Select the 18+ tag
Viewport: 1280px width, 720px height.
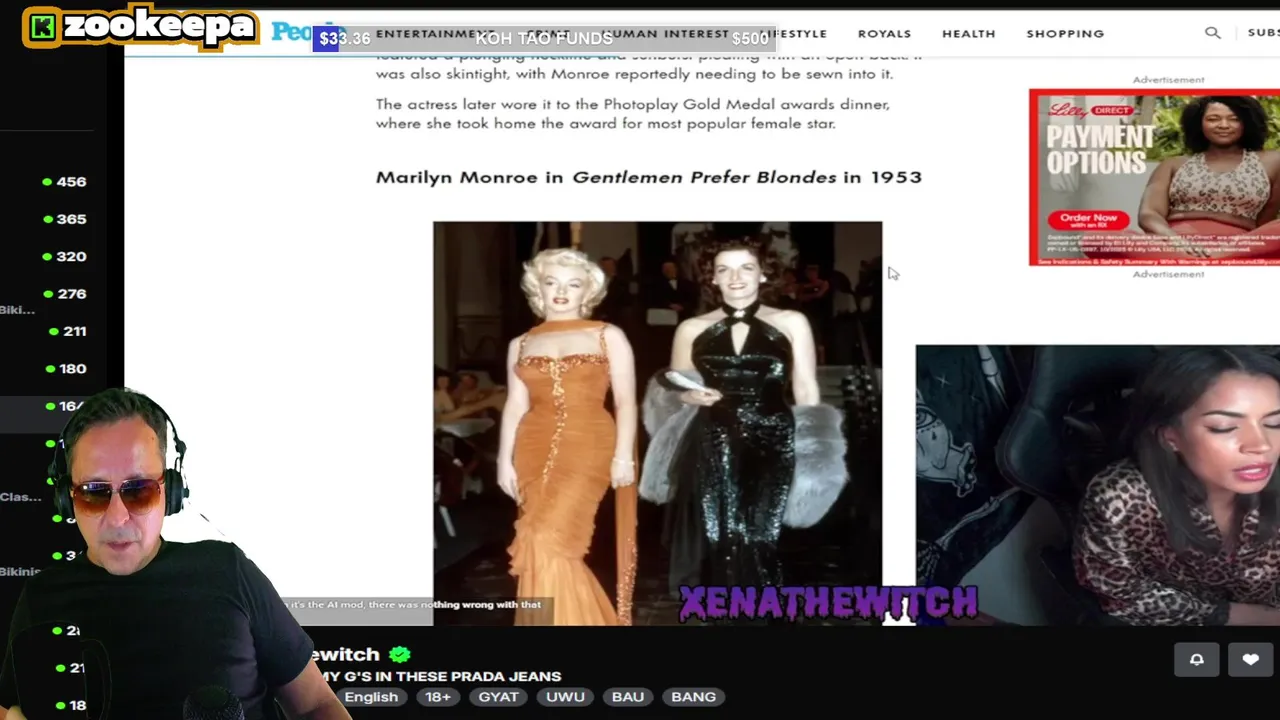pyautogui.click(x=438, y=697)
